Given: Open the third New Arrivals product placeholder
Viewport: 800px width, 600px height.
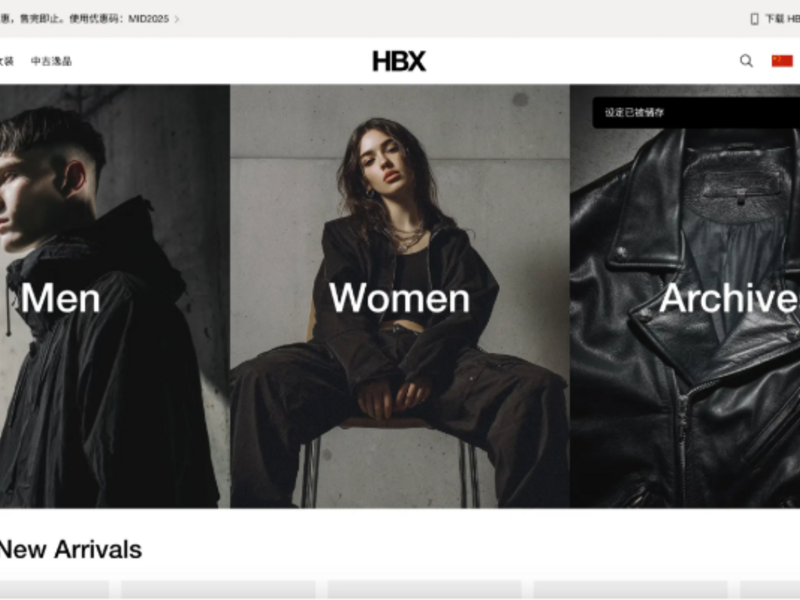Looking at the screenshot, I should 424,589.
